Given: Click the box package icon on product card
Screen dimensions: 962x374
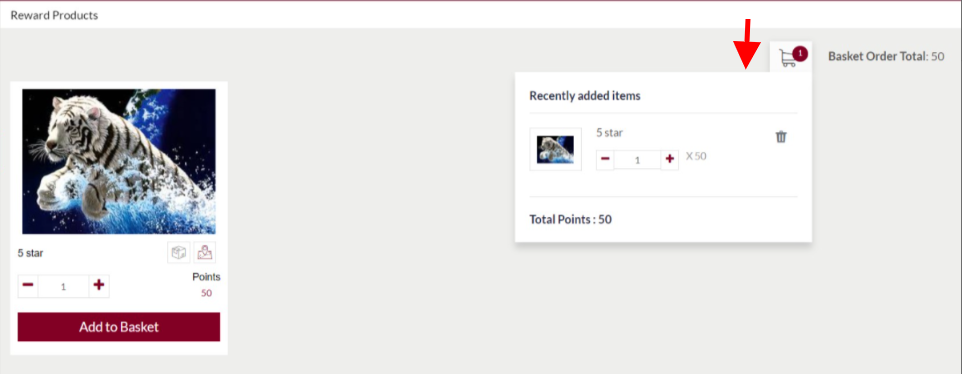Looking at the screenshot, I should [179, 253].
